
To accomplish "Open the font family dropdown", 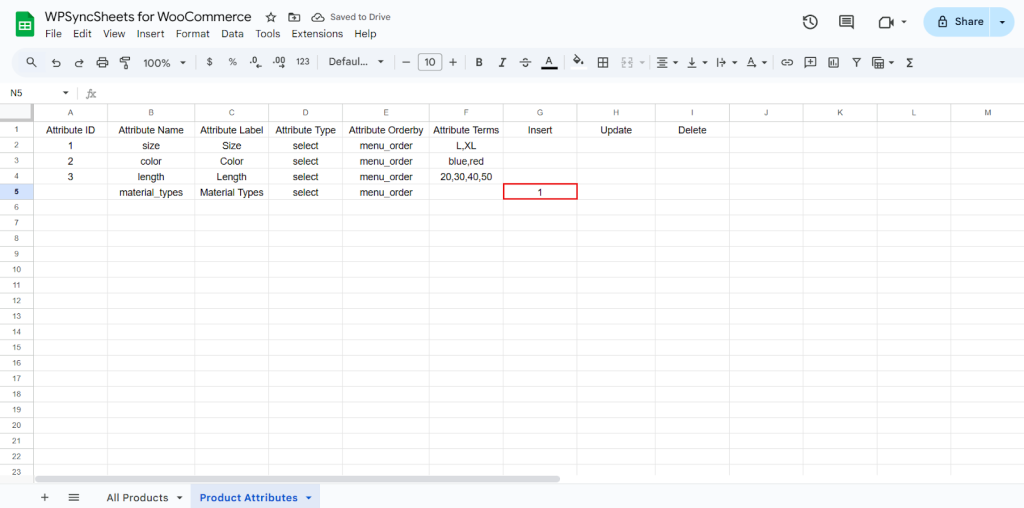I will (x=356, y=62).
